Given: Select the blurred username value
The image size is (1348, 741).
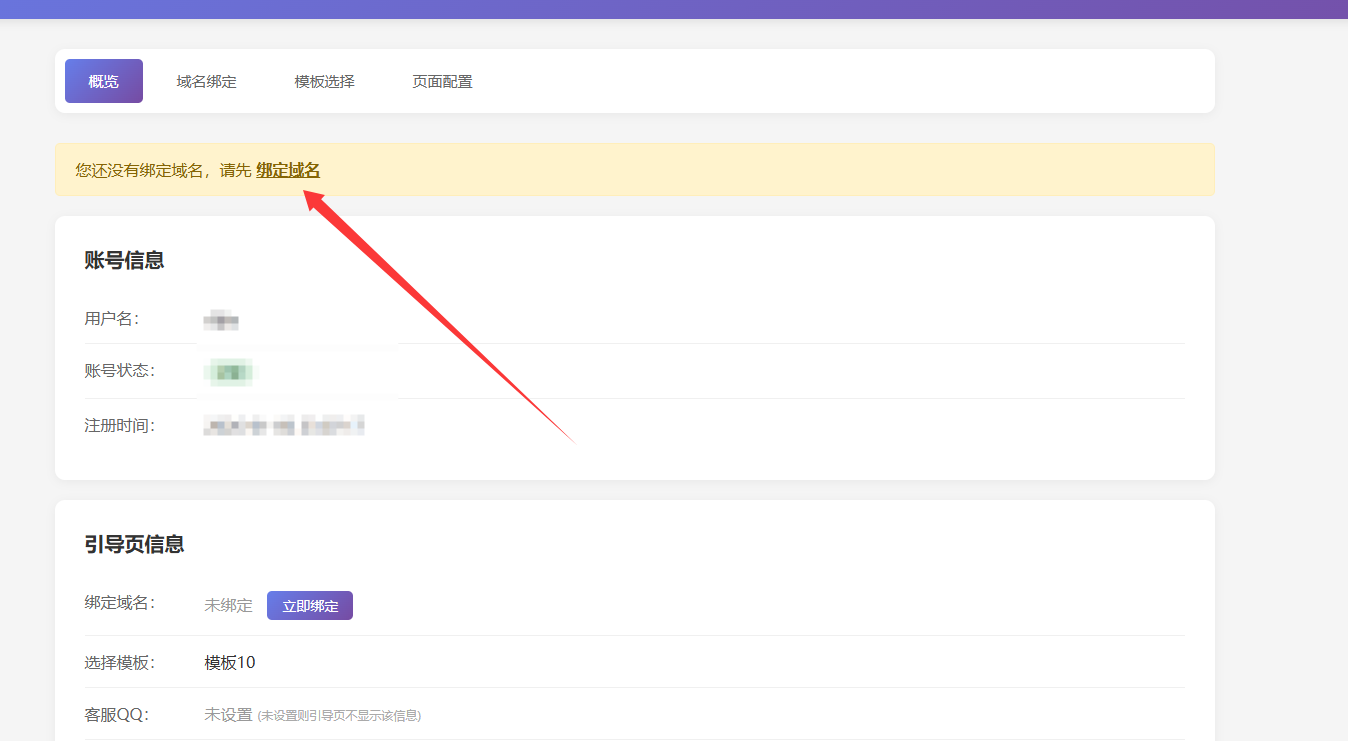Looking at the screenshot, I should click(221, 321).
